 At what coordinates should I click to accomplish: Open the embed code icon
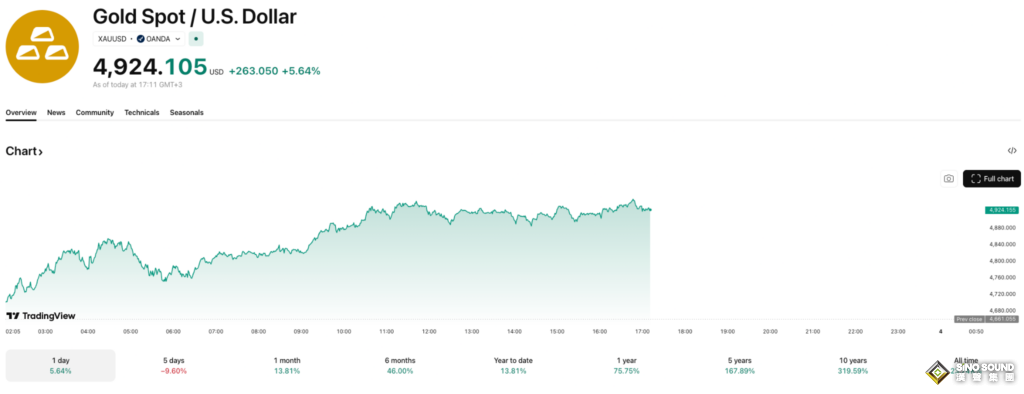point(1012,151)
